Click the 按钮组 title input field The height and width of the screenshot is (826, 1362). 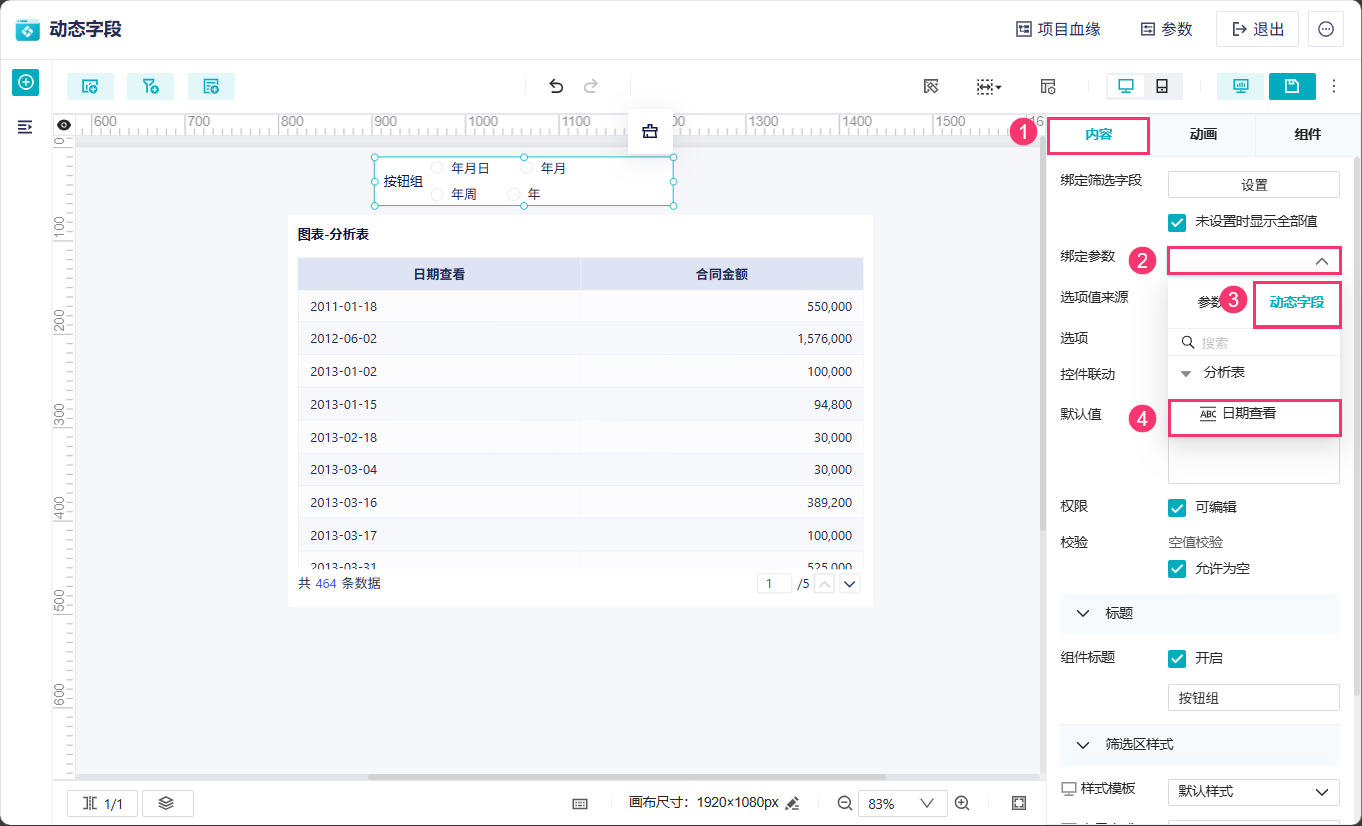pos(1254,698)
